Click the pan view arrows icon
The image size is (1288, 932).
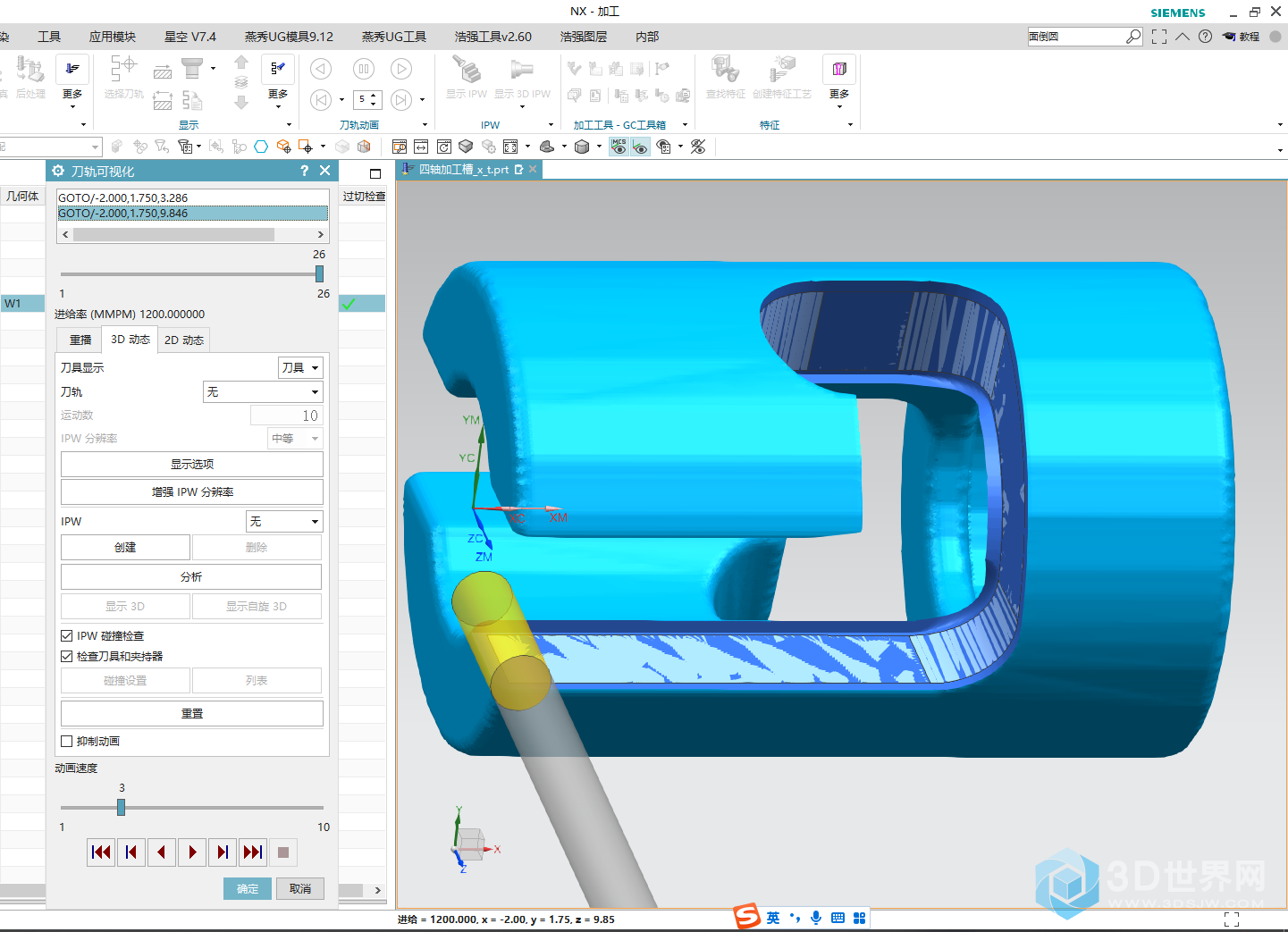point(421,147)
